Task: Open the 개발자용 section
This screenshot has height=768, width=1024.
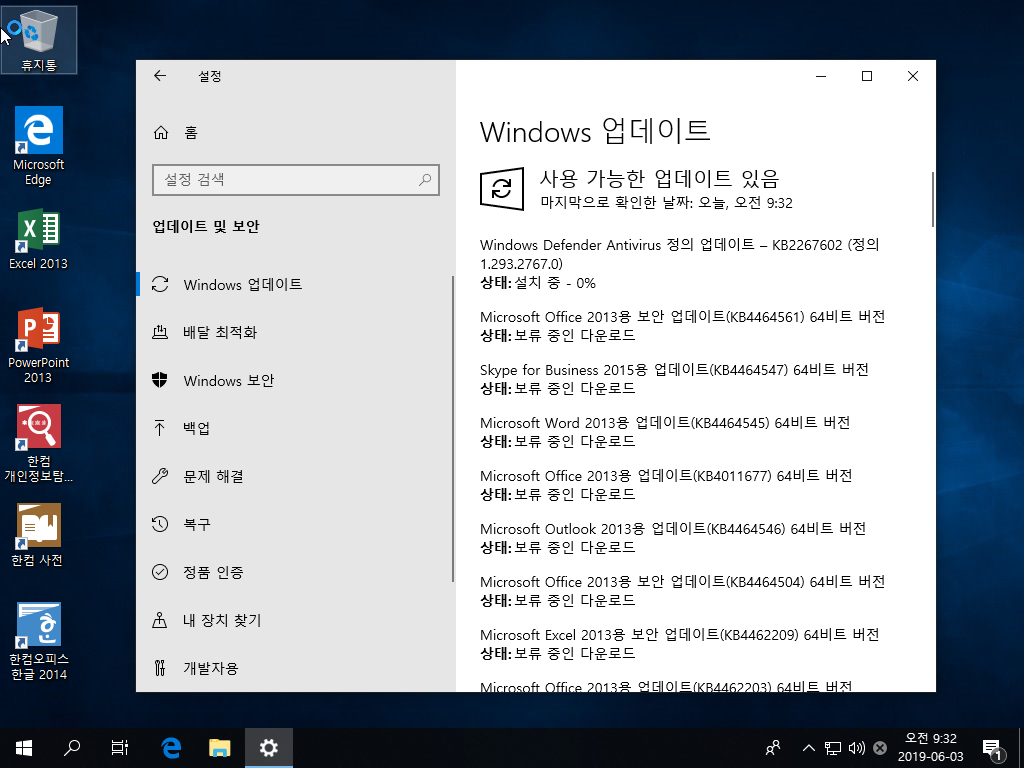Action: click(x=294, y=668)
